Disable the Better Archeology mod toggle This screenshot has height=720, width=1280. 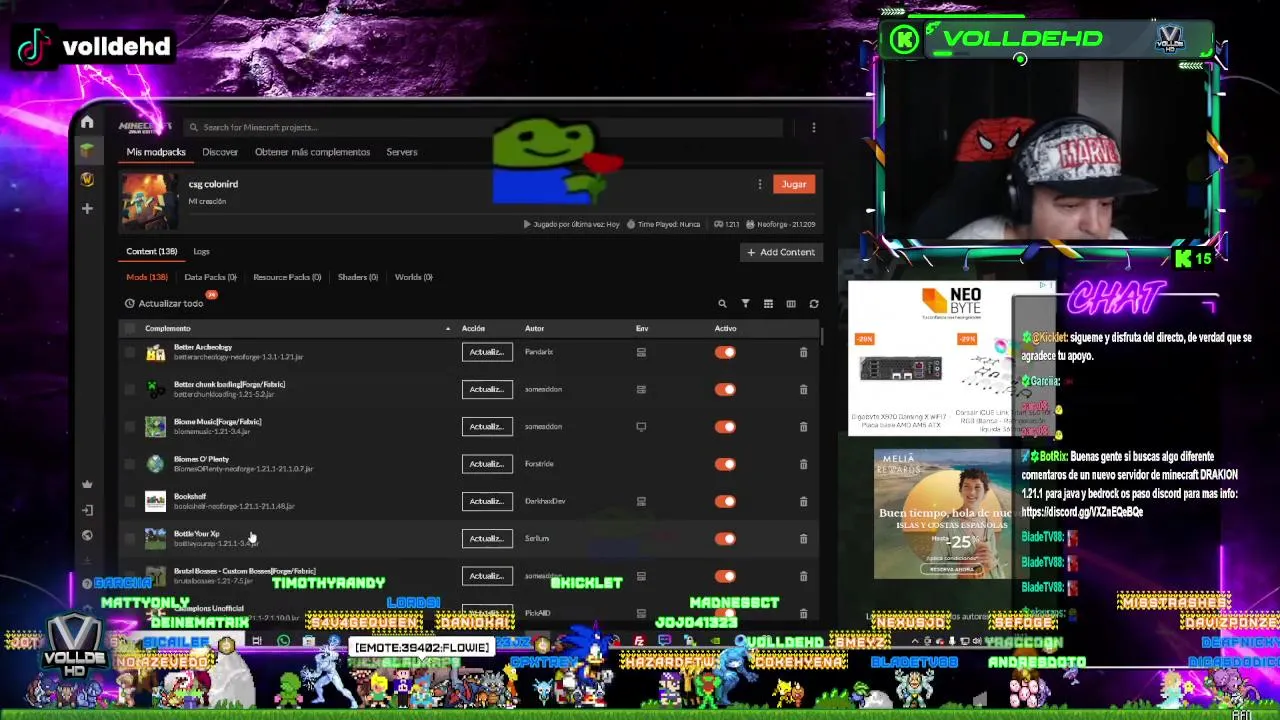[725, 352]
